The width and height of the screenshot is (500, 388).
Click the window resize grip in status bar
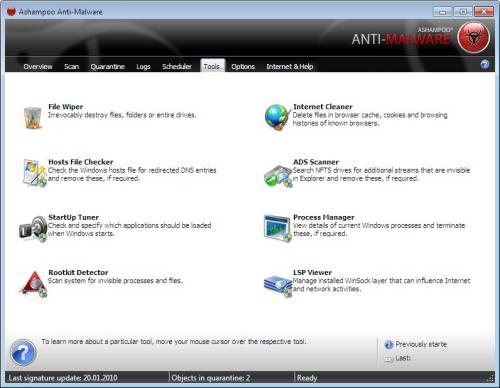pos(490,378)
